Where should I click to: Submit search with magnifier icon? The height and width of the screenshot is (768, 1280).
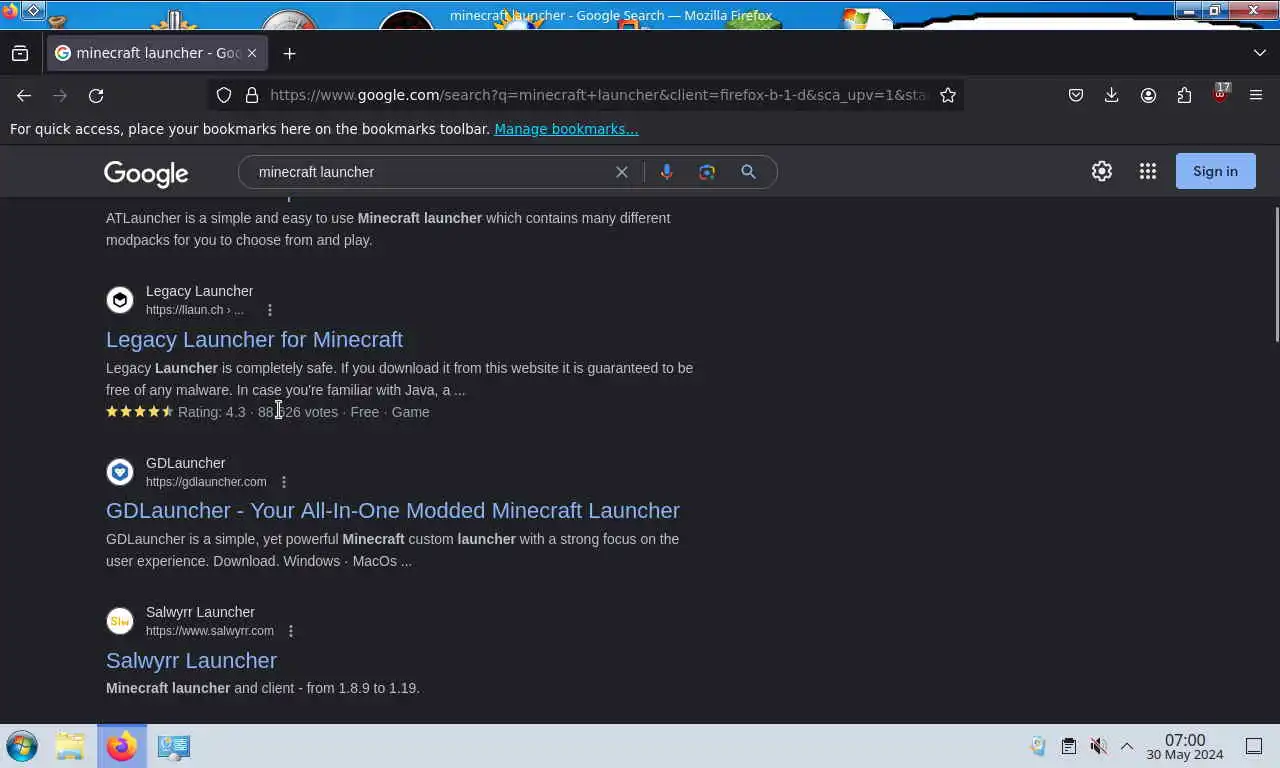[748, 172]
